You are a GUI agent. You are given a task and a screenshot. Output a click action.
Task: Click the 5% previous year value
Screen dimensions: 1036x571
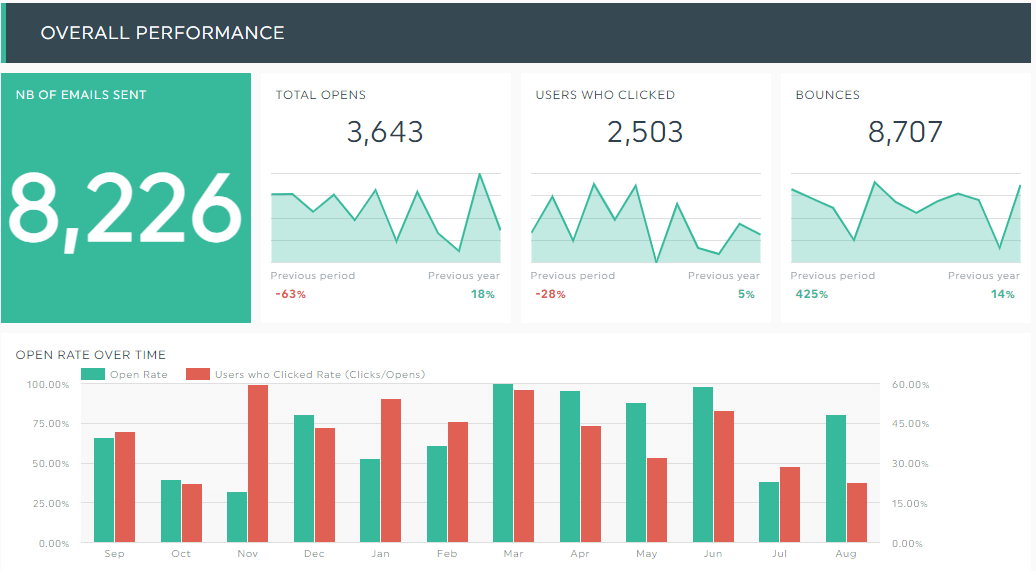[x=746, y=294]
